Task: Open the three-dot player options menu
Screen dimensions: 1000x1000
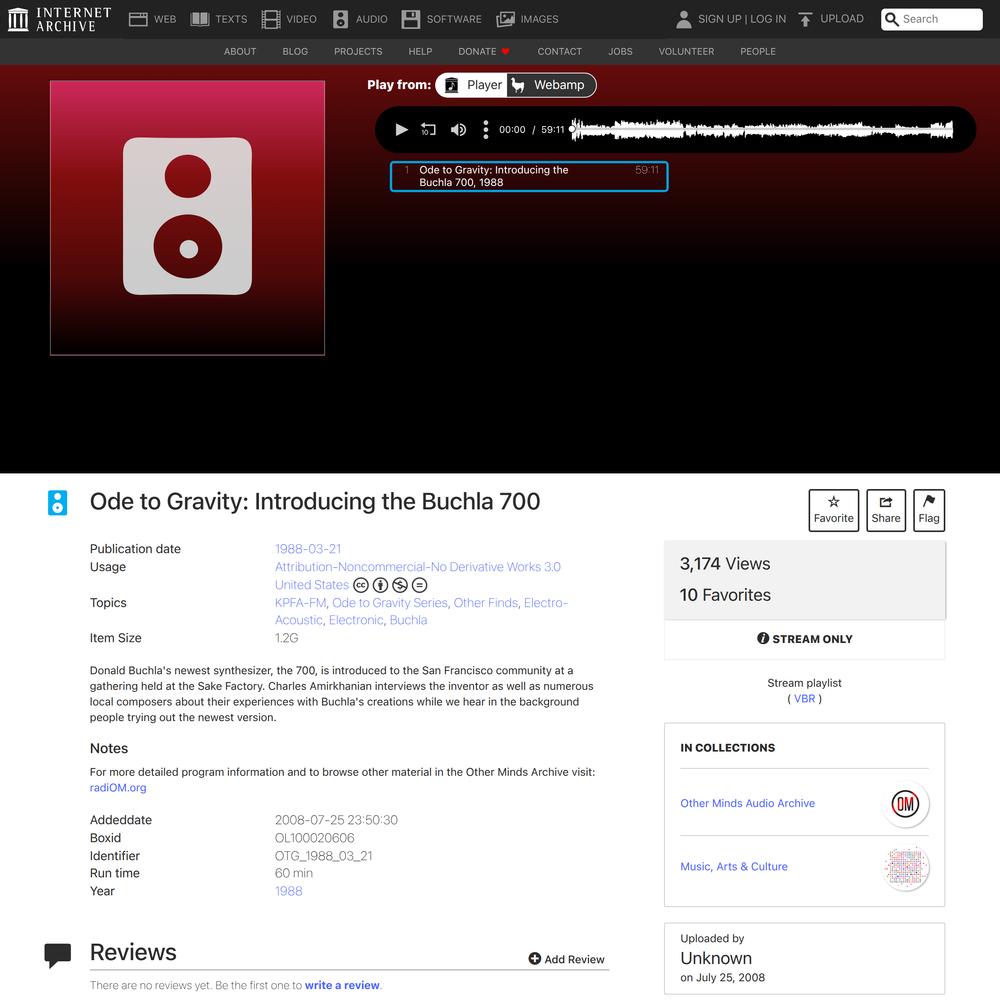Action: [x=486, y=129]
